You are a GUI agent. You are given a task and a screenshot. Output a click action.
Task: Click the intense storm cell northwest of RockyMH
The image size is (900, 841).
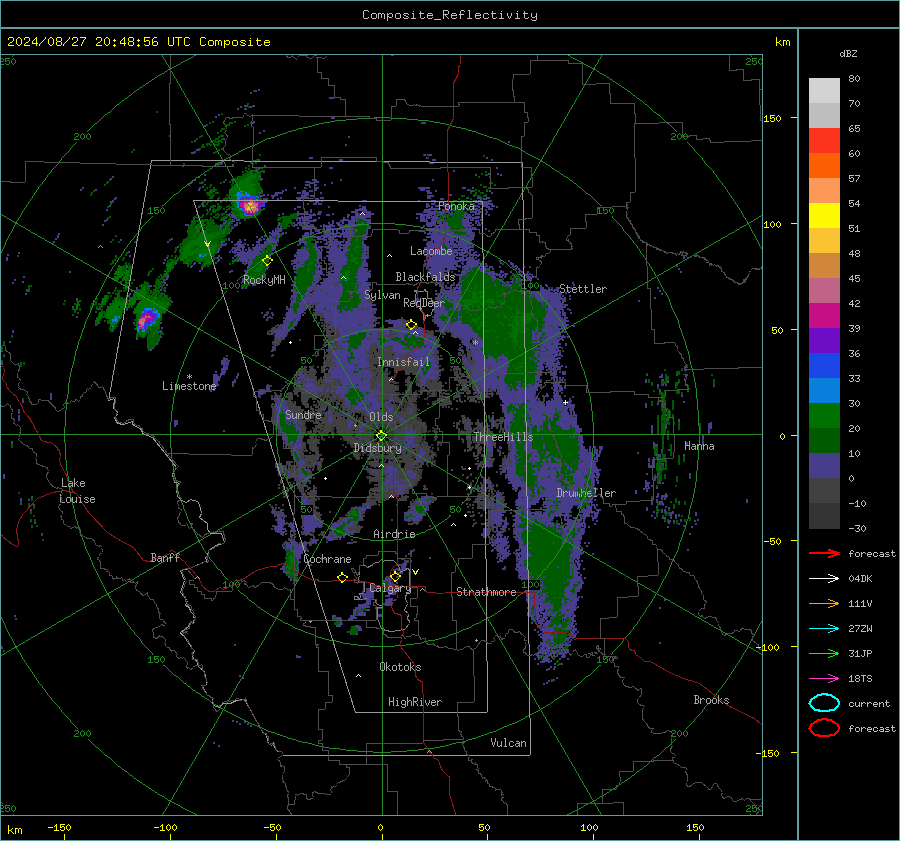(249, 204)
